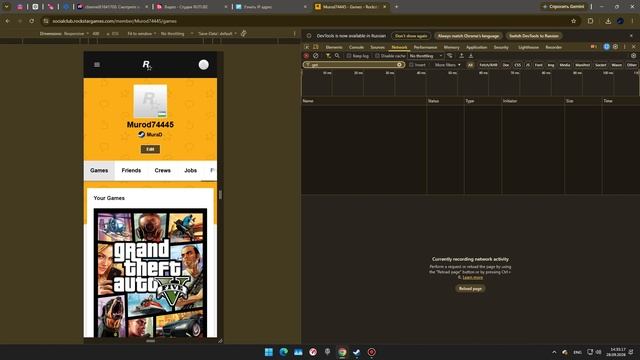The height and width of the screenshot is (360, 640).
Task: Click the Steam icon beside MuraD
Action: [x=141, y=134]
